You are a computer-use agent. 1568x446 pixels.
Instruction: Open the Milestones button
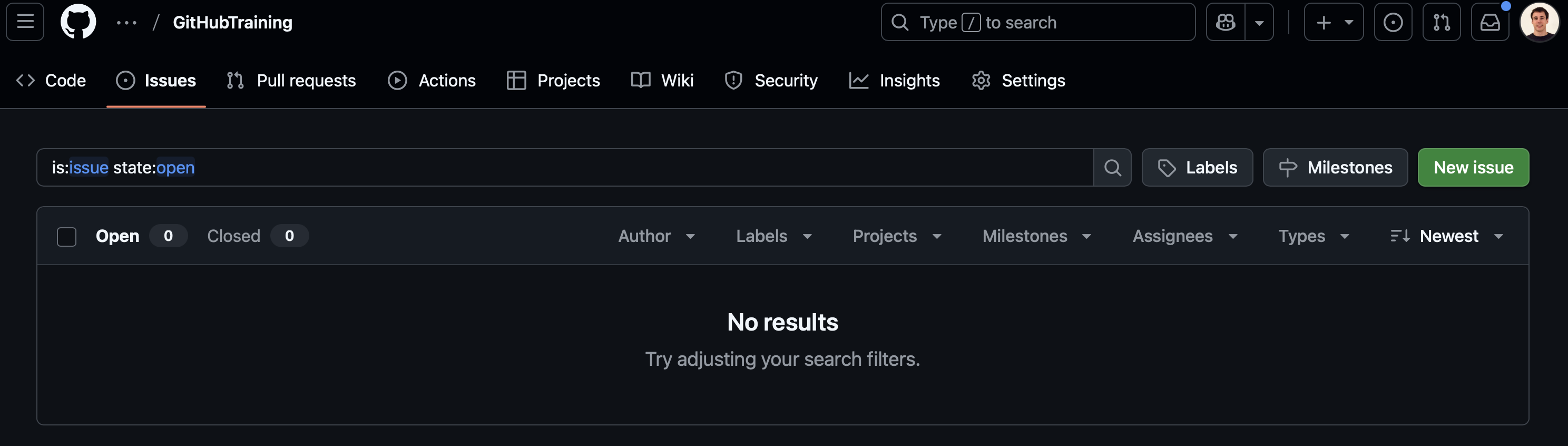tap(1335, 168)
